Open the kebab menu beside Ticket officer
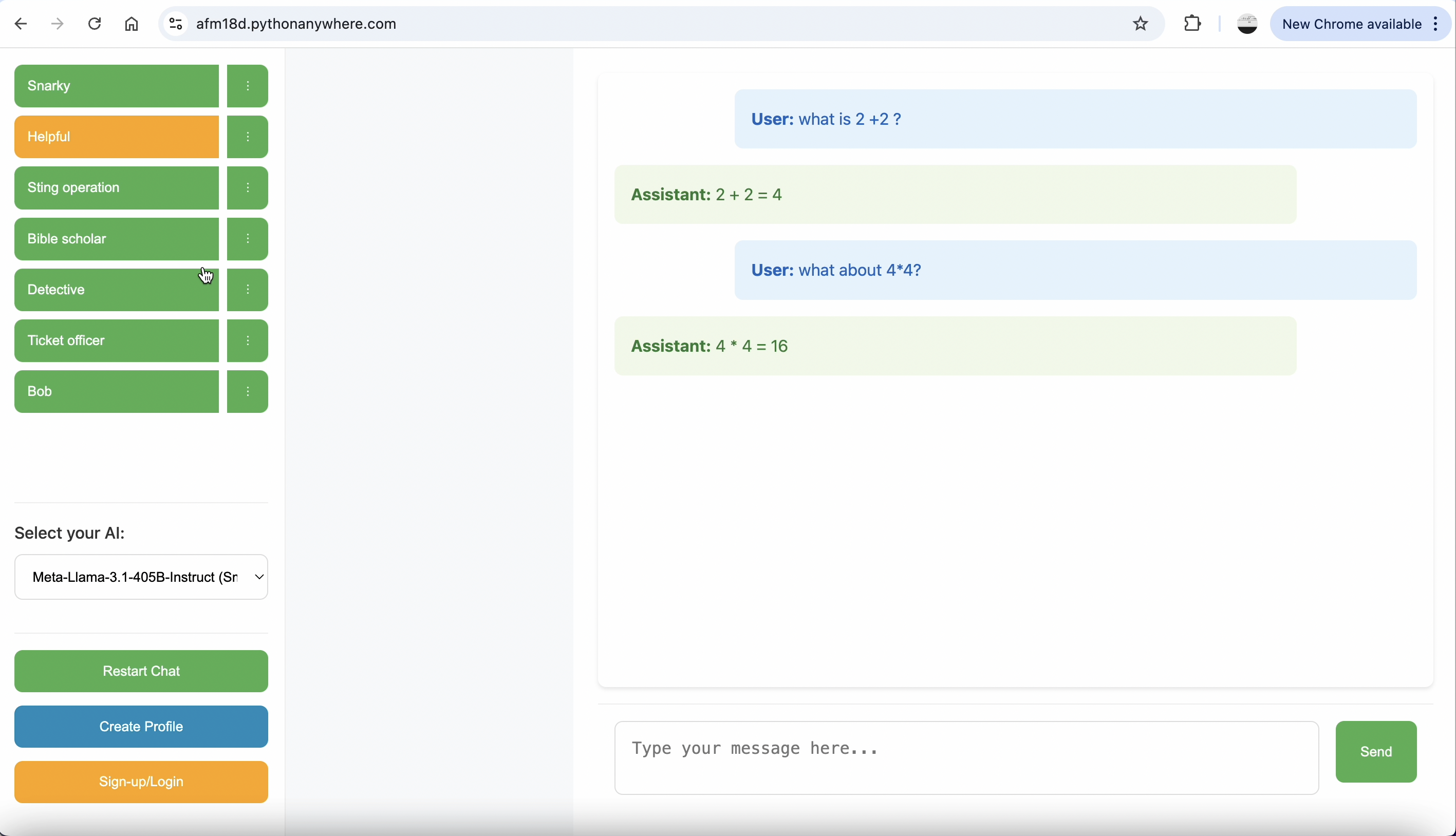 (248, 340)
